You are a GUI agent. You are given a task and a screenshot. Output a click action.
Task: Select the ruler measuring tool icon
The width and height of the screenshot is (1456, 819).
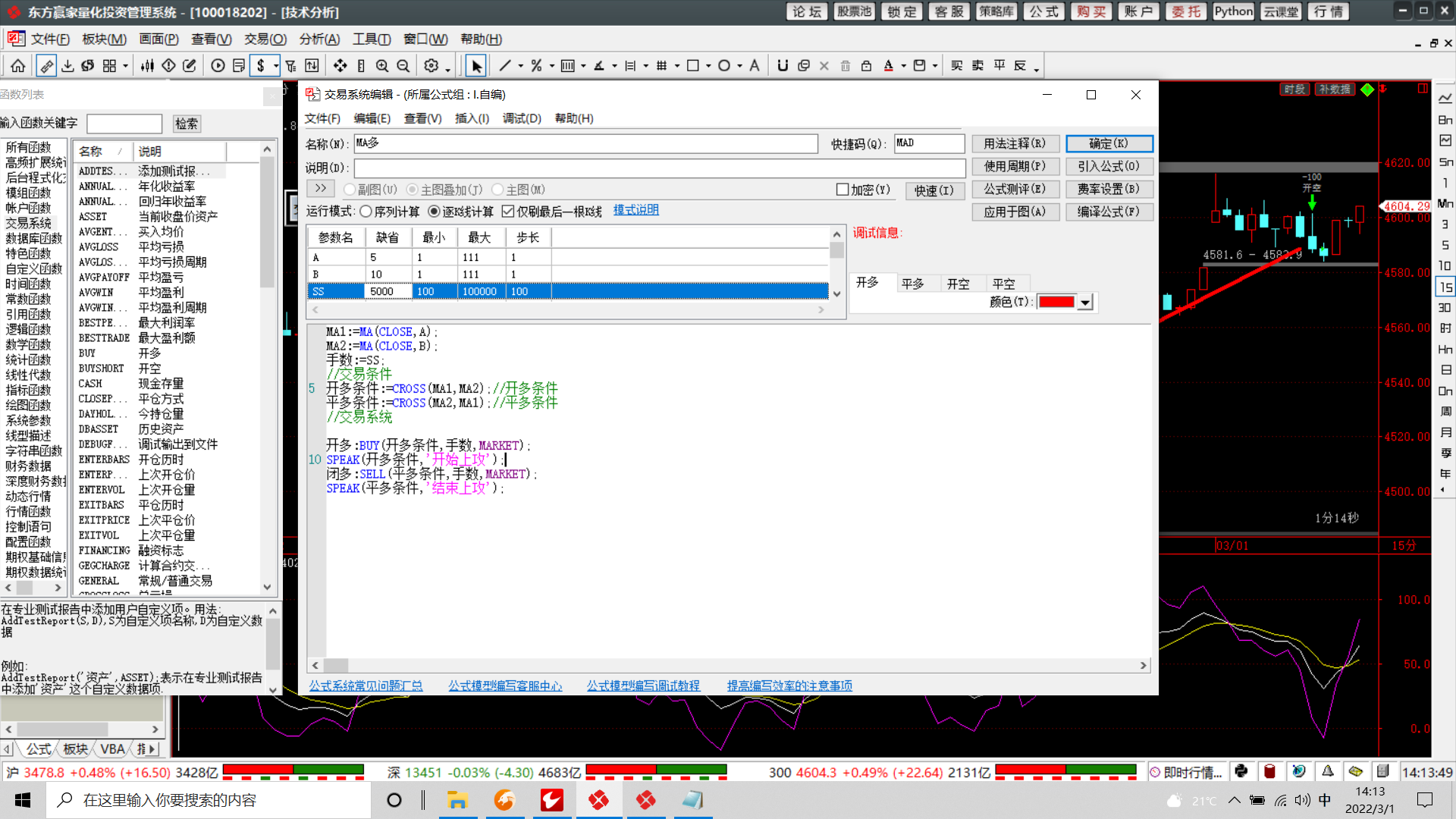coord(46,66)
